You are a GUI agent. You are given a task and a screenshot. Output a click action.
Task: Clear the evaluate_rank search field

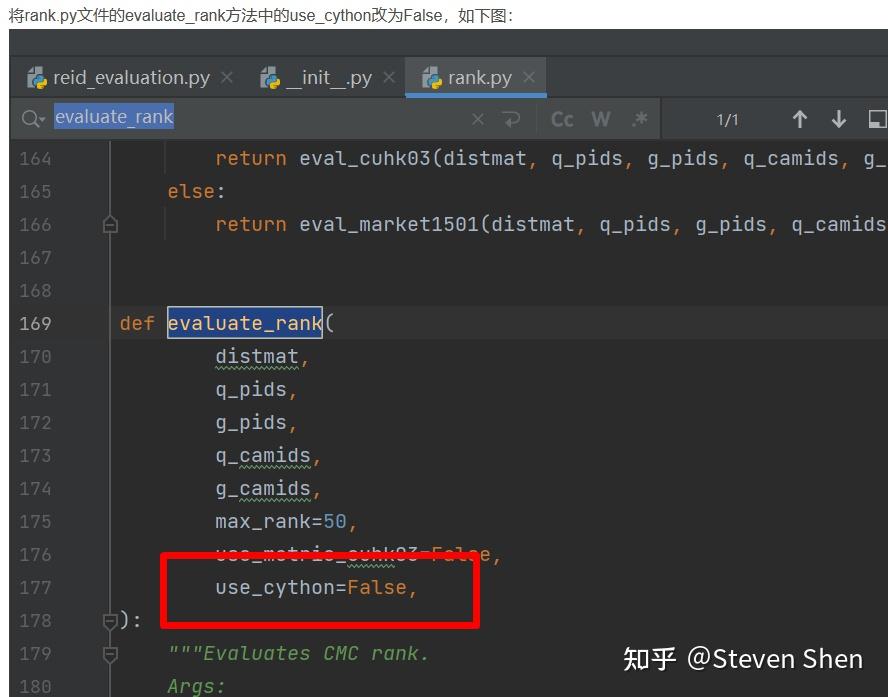(x=478, y=118)
